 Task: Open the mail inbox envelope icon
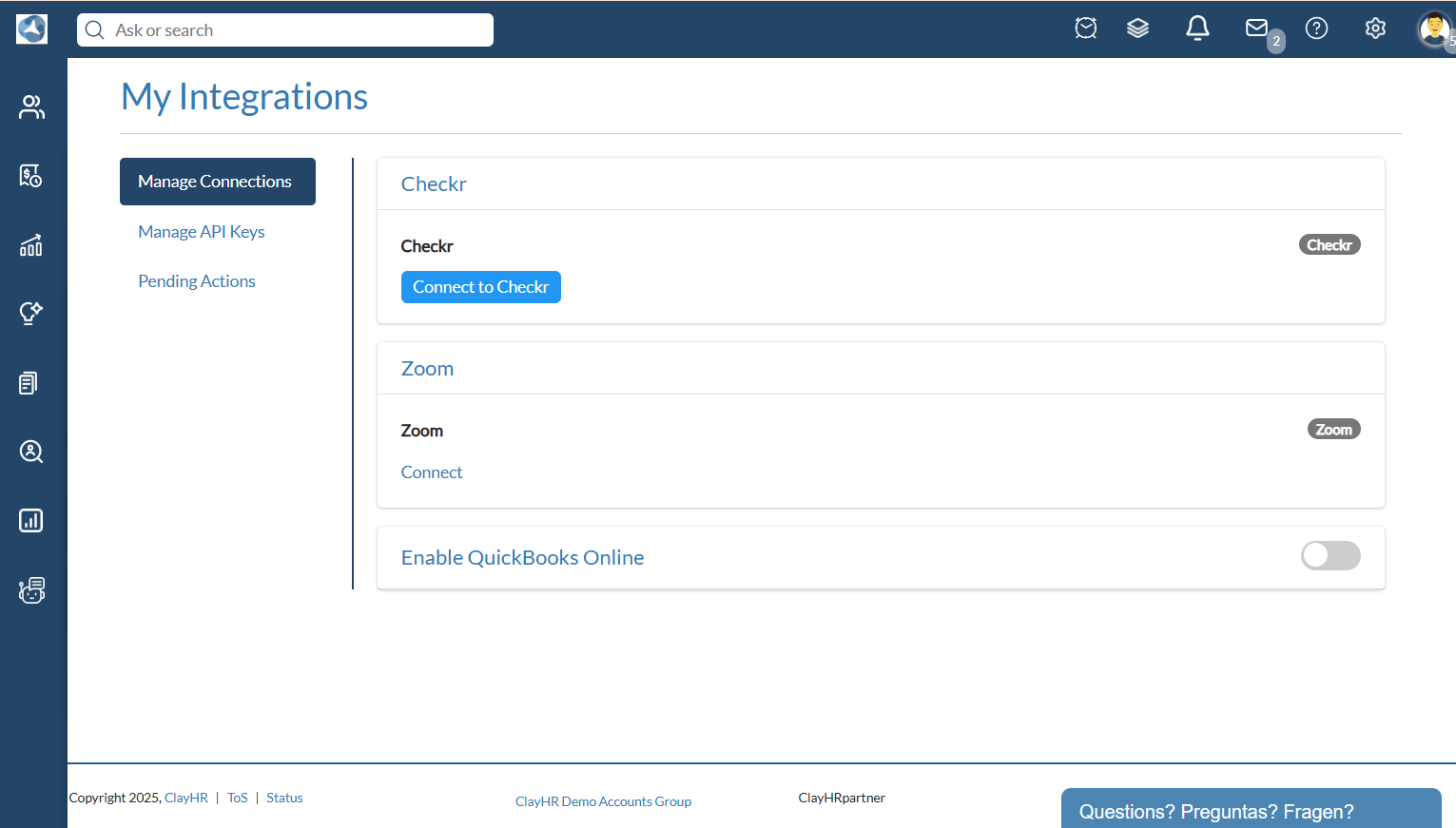[1257, 29]
